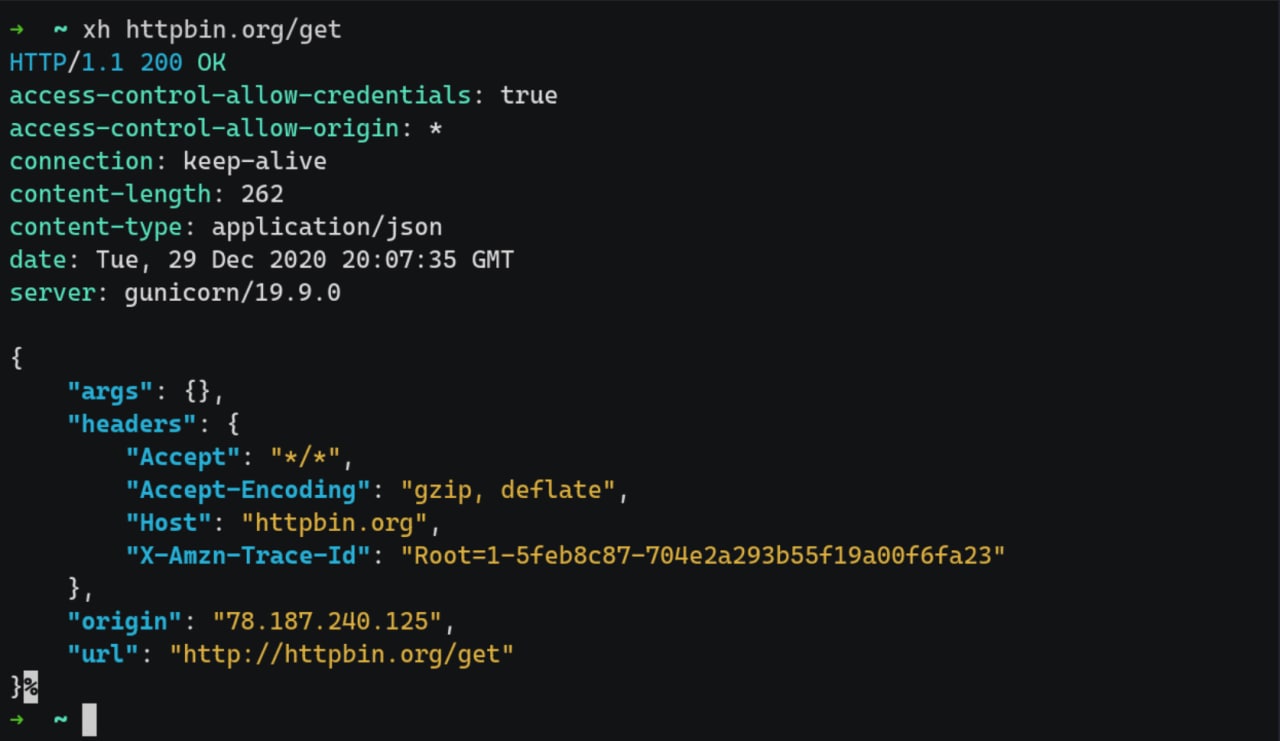Click the "Accept-Encoding" JSON key
Image resolution: width=1280 pixels, height=741 pixels.
click(248, 490)
